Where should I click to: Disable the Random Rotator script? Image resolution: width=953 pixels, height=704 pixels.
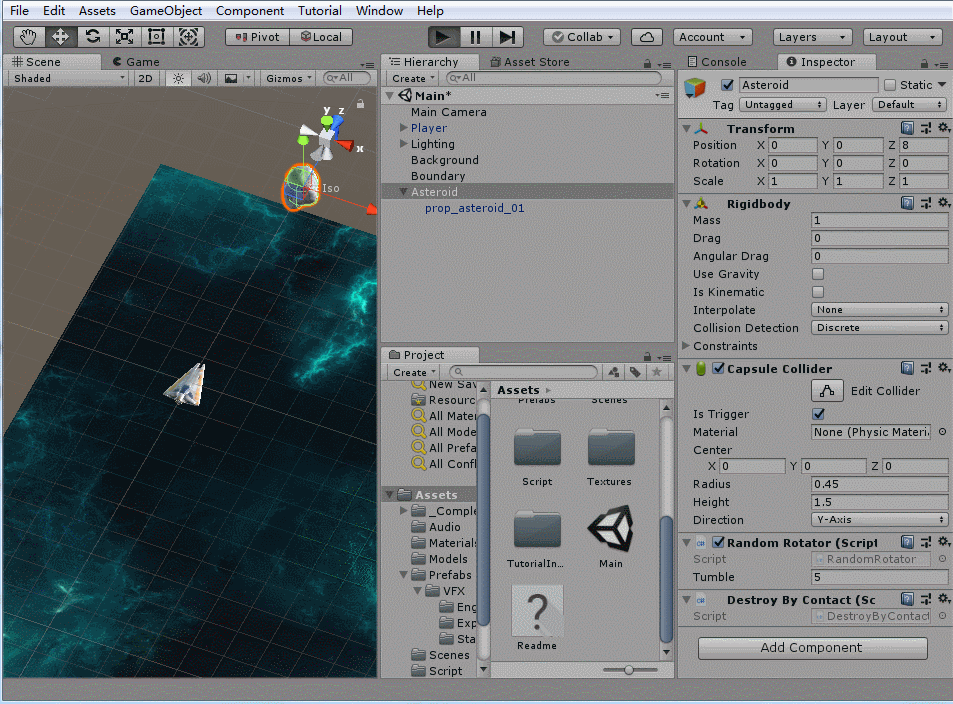tap(718, 542)
